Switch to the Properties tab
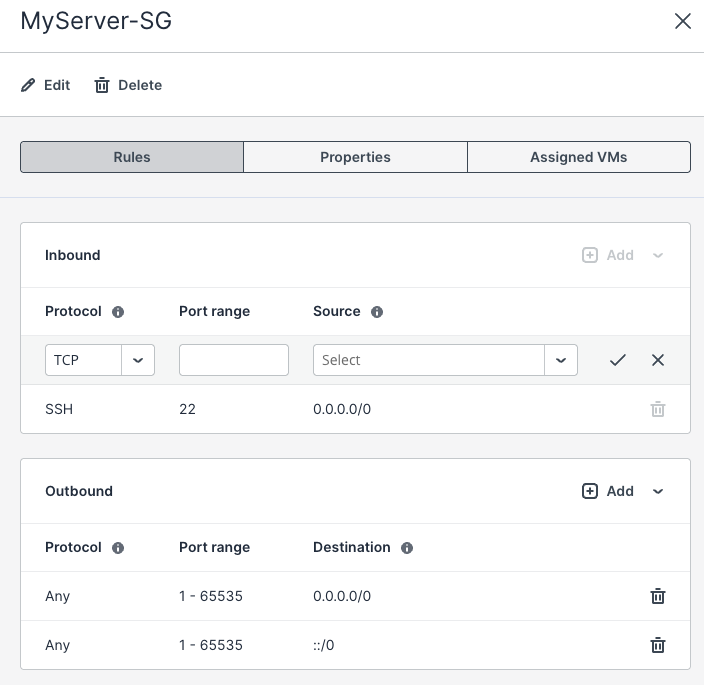 coord(355,157)
